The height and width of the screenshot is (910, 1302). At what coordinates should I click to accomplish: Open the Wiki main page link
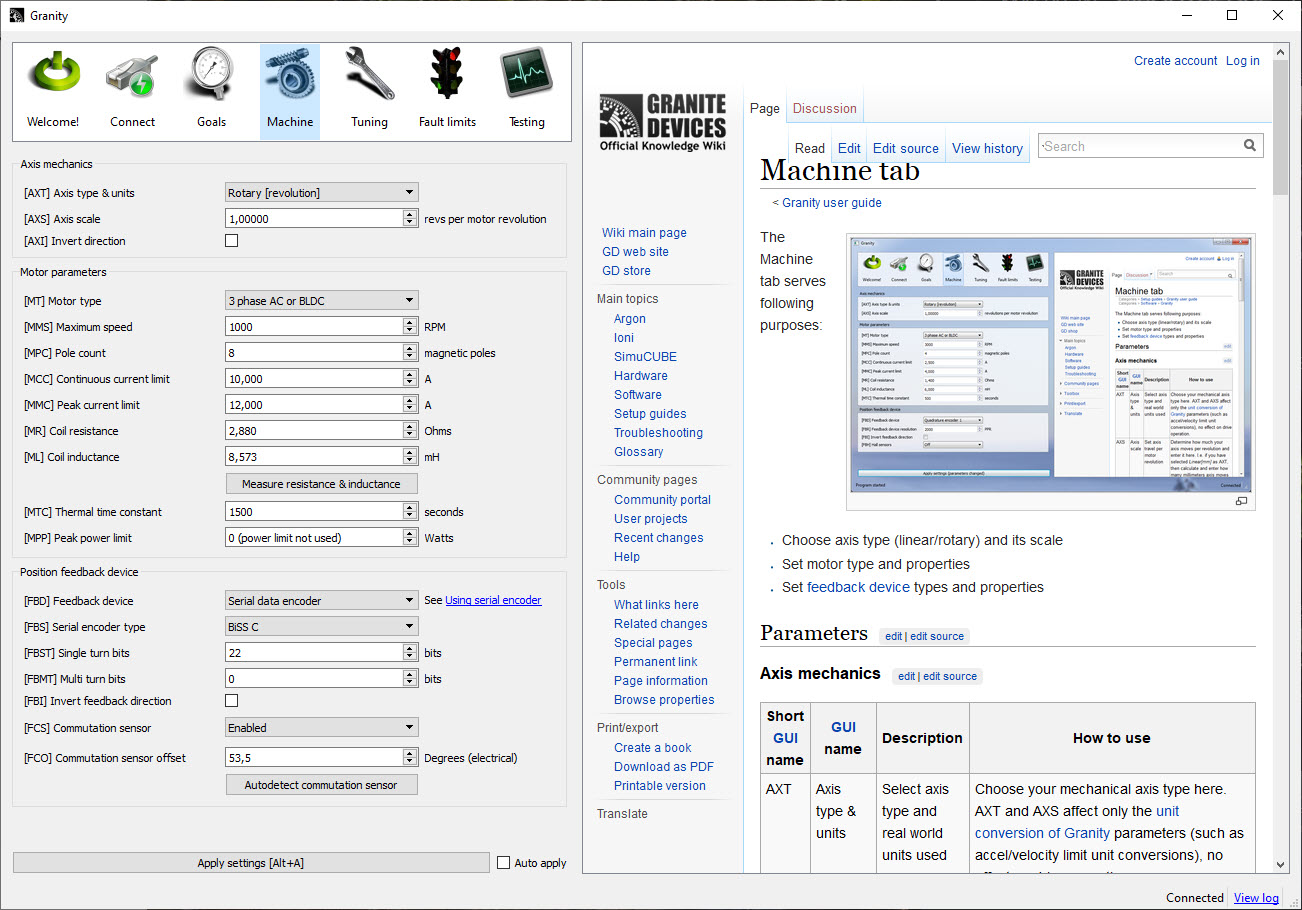[x=644, y=233]
